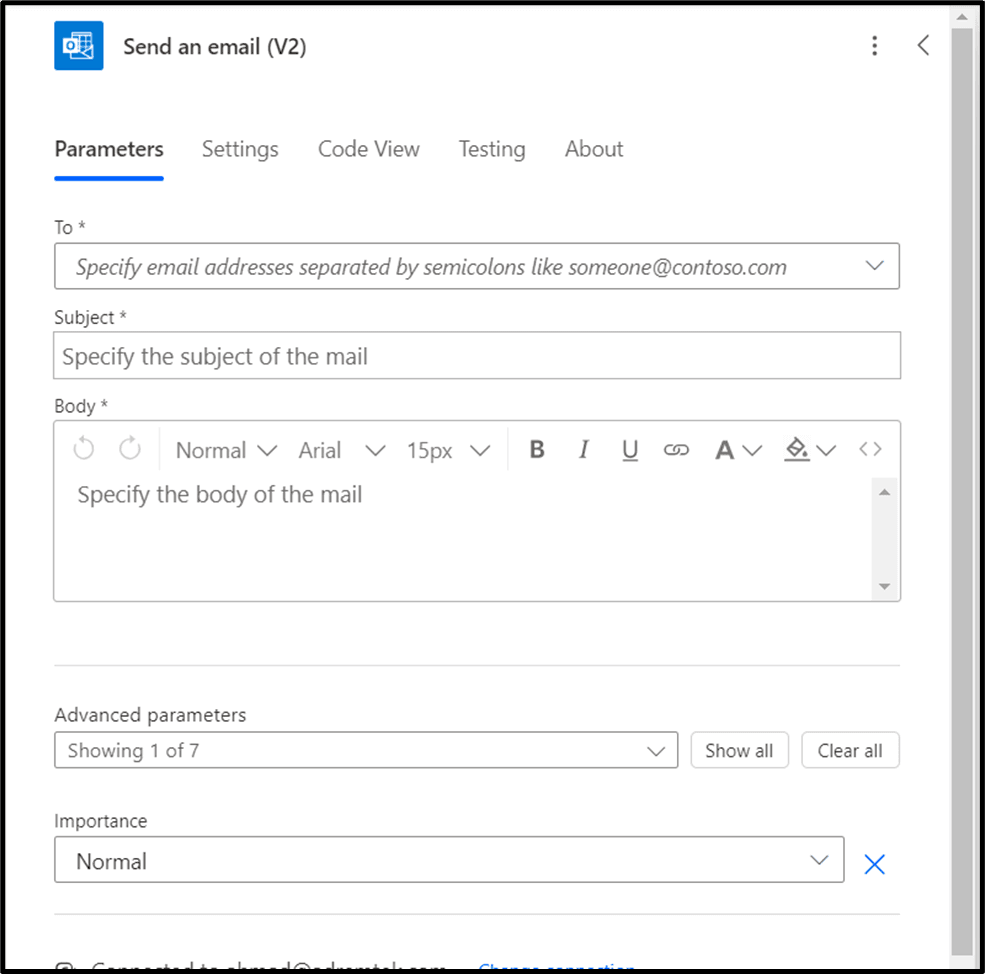Expand the Normal paragraph style dropdown
The height and width of the screenshot is (974, 985).
[x=226, y=450]
